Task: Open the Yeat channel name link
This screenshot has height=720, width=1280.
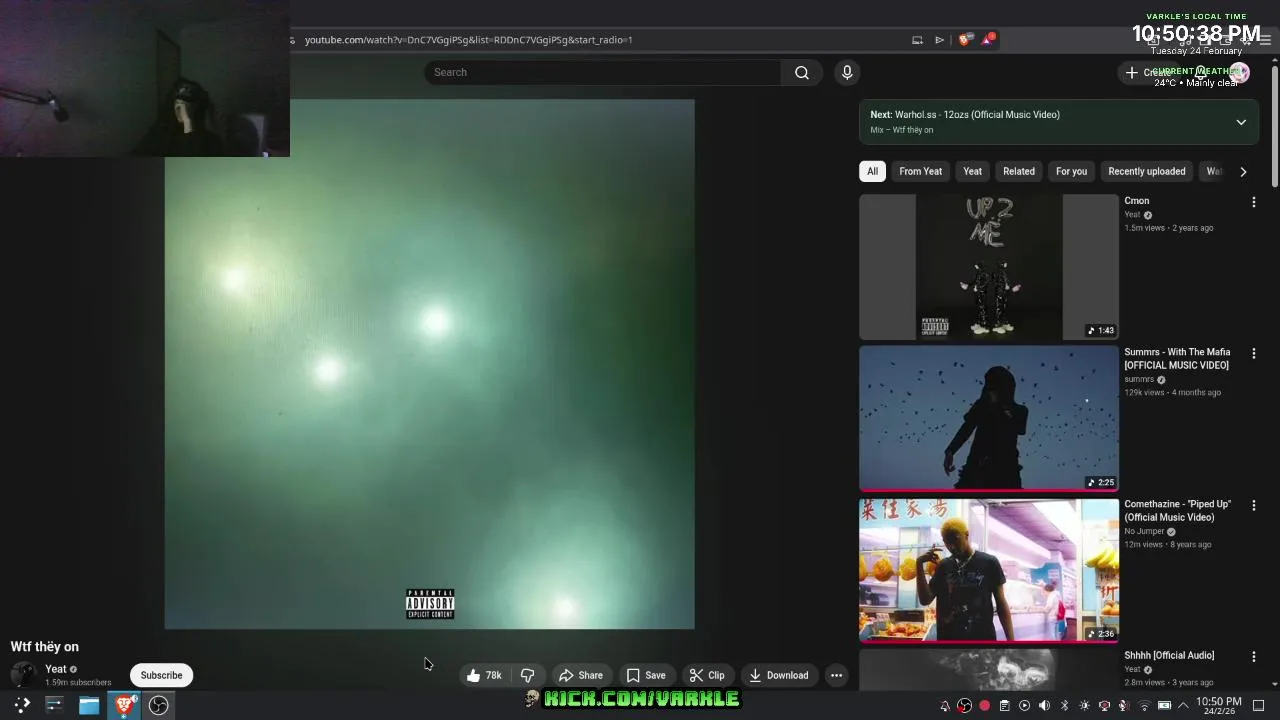Action: point(55,669)
